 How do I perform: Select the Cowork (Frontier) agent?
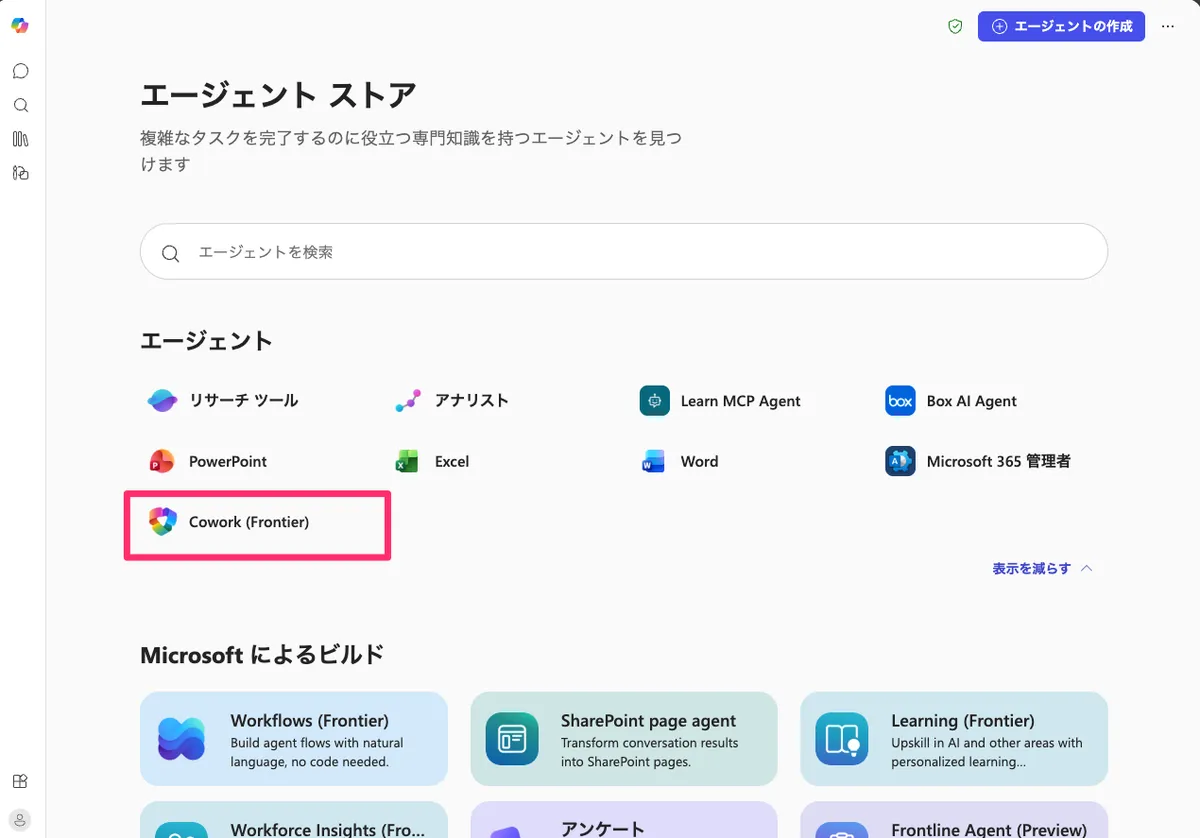pos(249,522)
